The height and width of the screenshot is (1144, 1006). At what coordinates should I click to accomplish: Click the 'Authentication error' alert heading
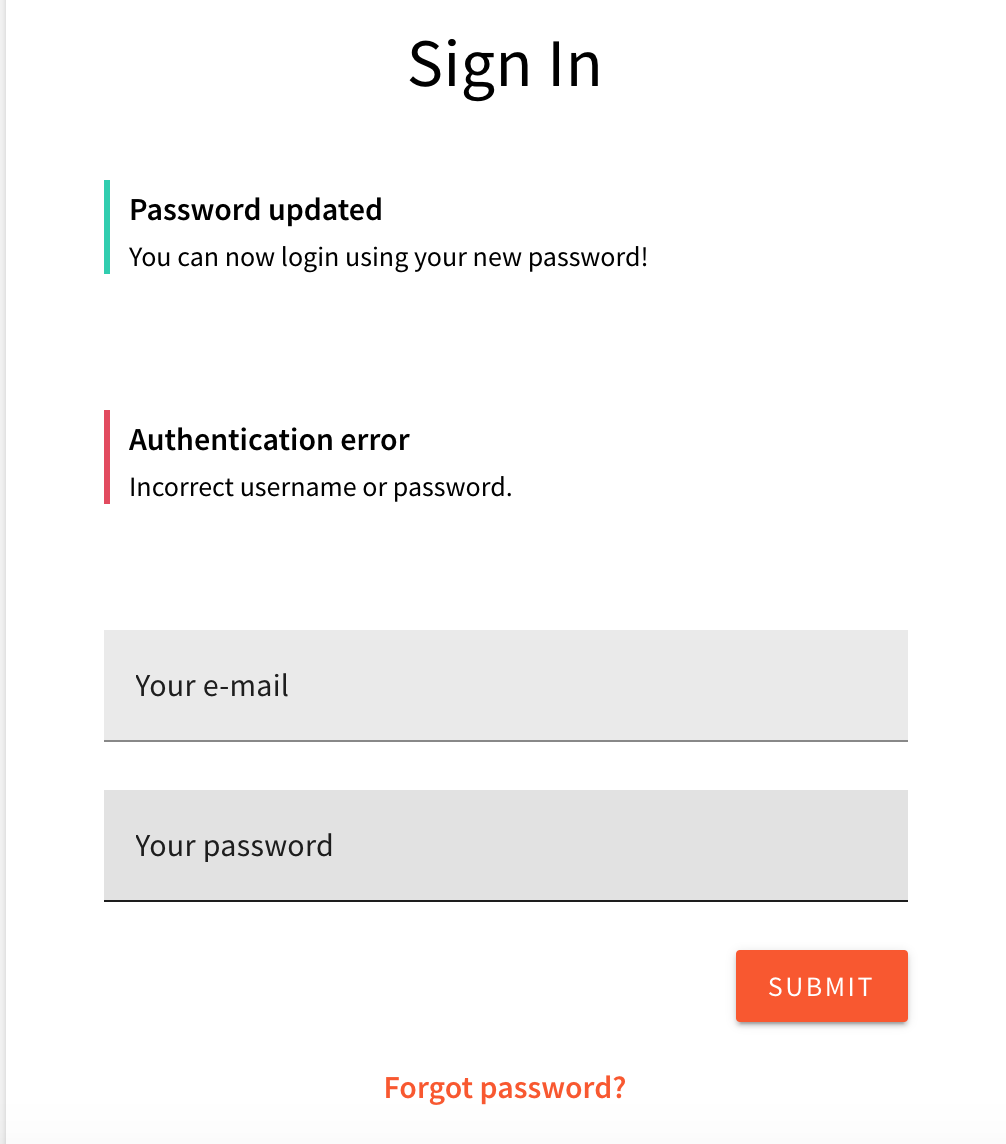click(269, 439)
